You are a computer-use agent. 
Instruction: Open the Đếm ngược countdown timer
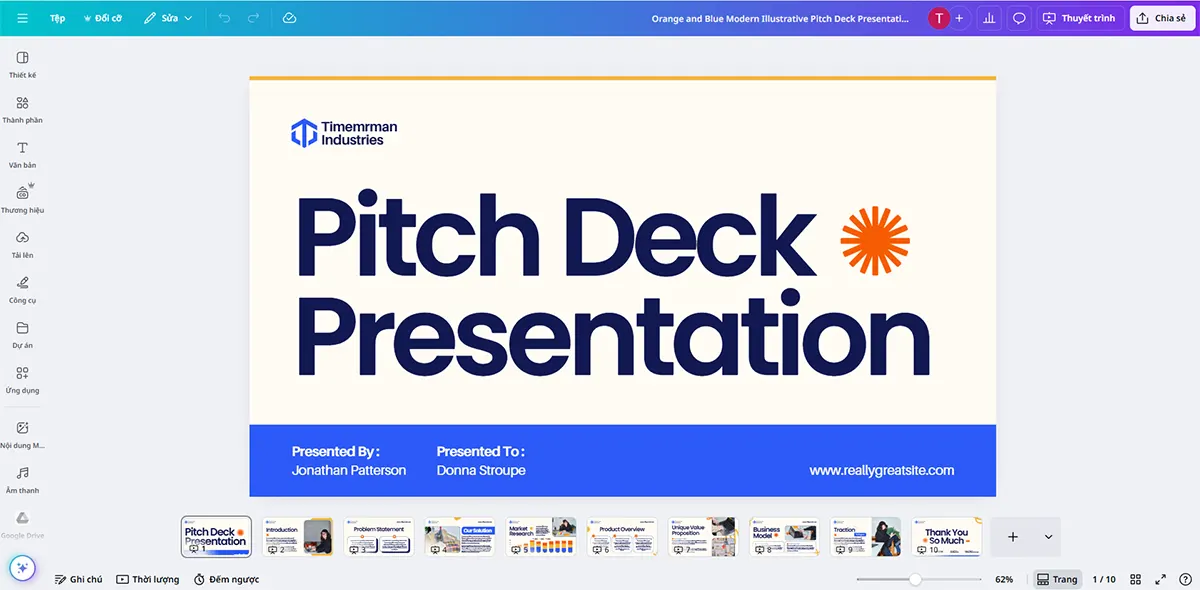(x=227, y=579)
